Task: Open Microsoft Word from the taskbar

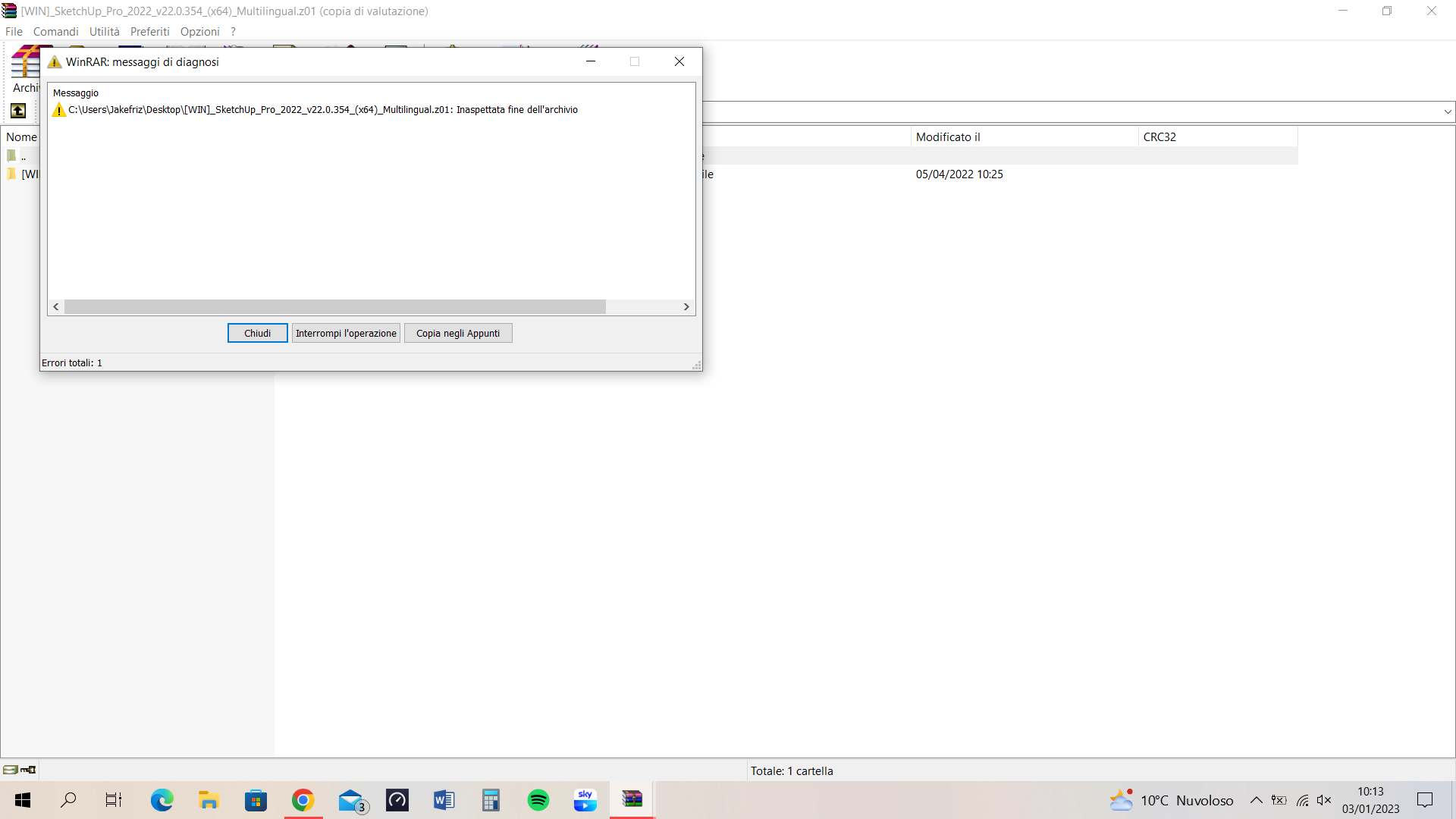Action: point(444,800)
